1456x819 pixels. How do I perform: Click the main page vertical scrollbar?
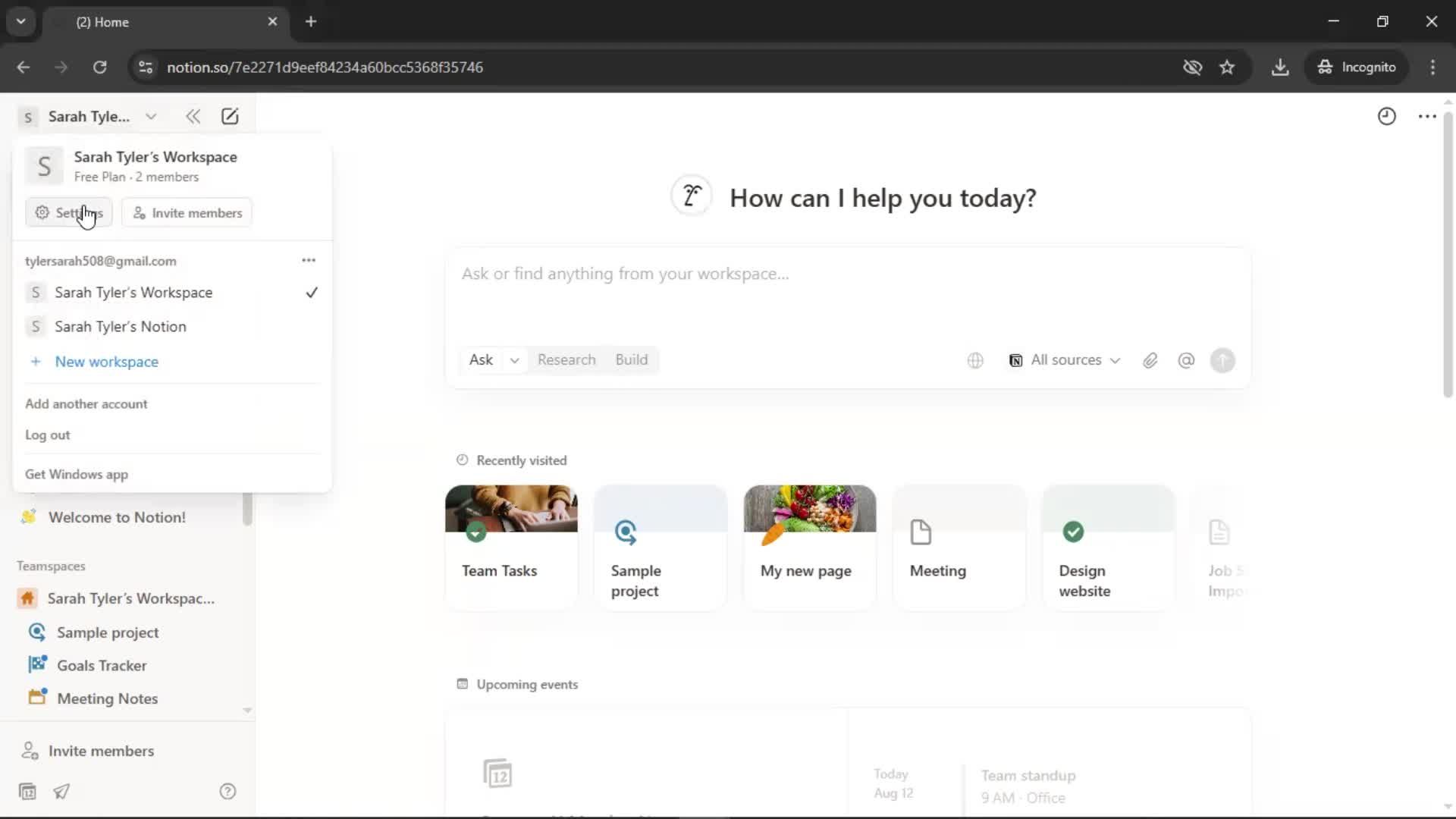[1448, 254]
